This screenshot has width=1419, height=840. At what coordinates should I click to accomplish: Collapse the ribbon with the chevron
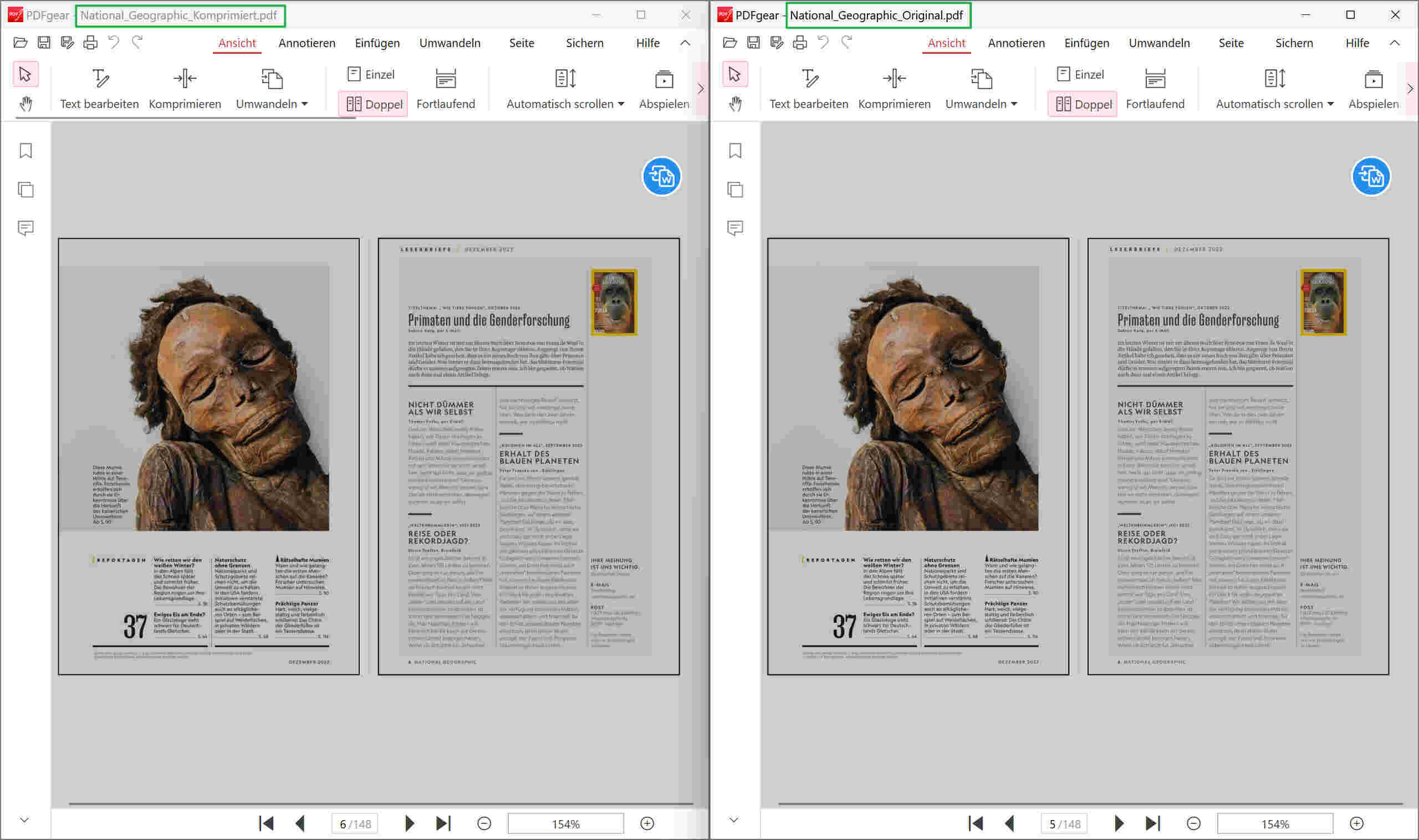point(685,43)
